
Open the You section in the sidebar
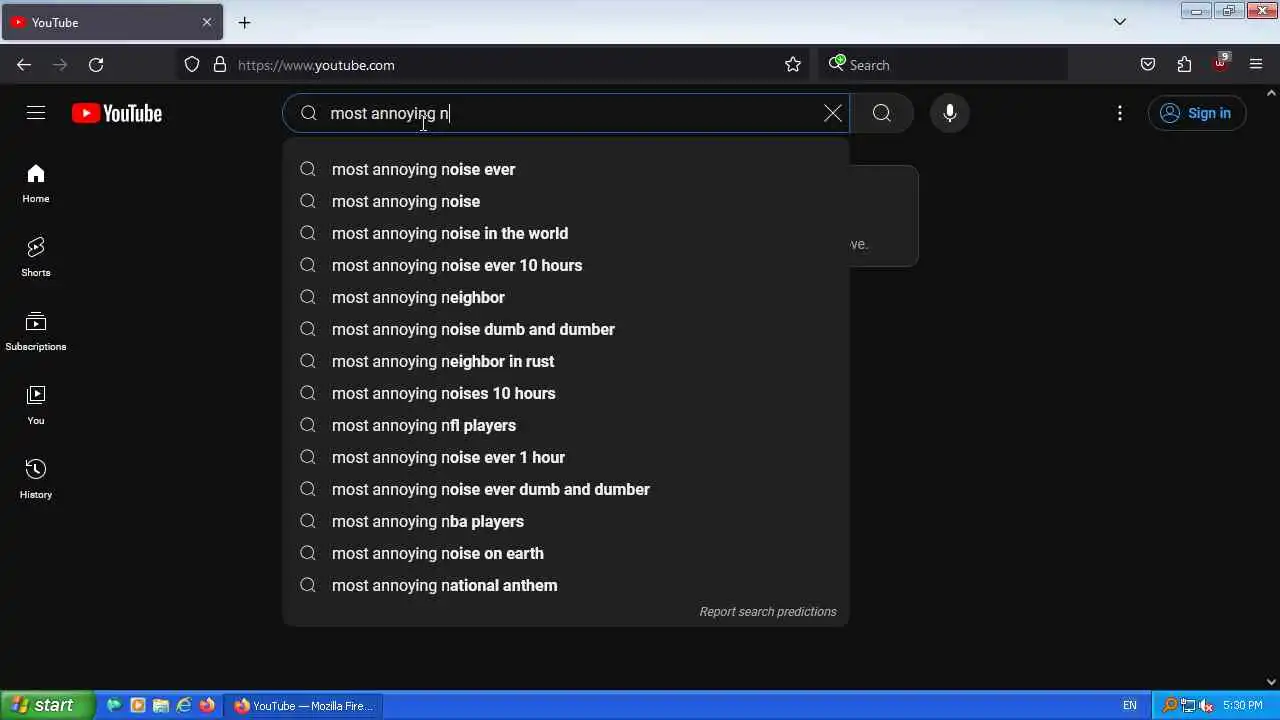click(36, 406)
